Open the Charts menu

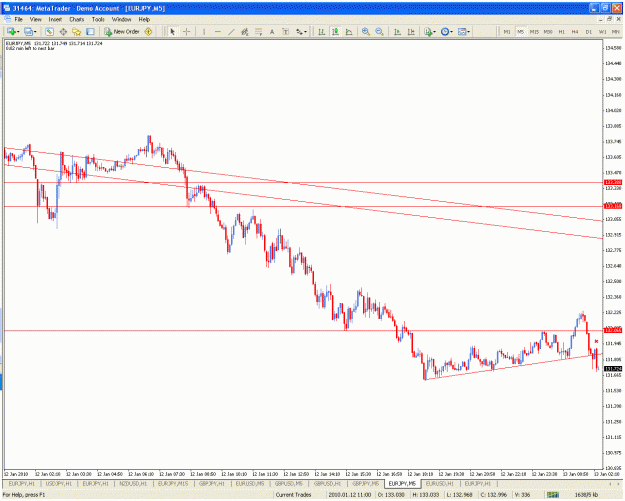click(x=77, y=19)
